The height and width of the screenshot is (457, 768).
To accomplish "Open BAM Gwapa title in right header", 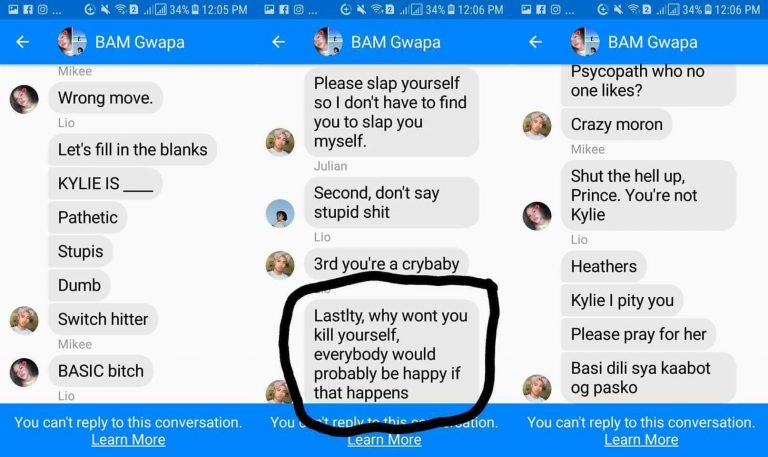I will pos(652,42).
